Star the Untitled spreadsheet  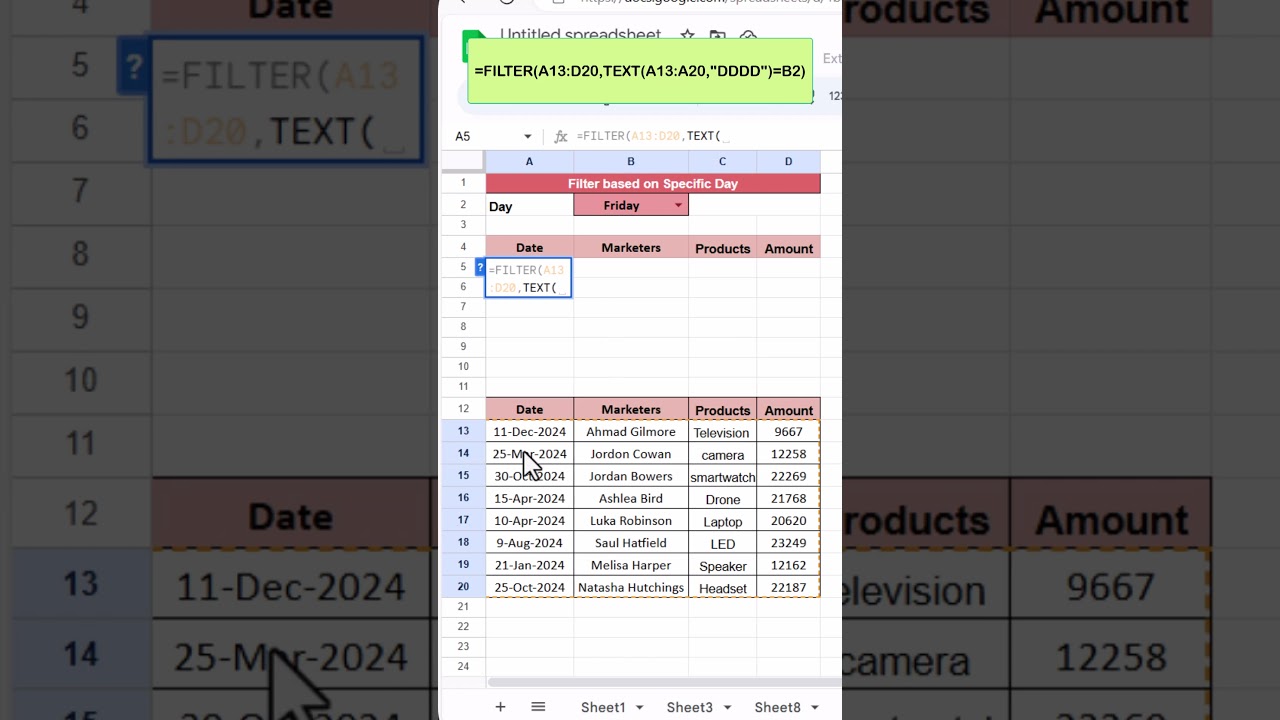pyautogui.click(x=687, y=36)
